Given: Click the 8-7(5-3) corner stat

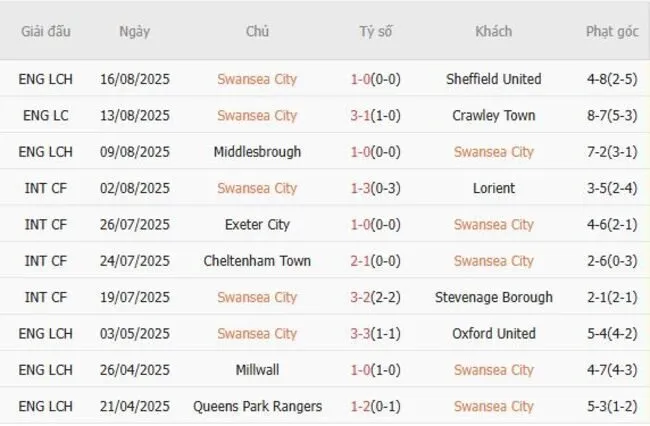Looking at the screenshot, I should tap(612, 115).
